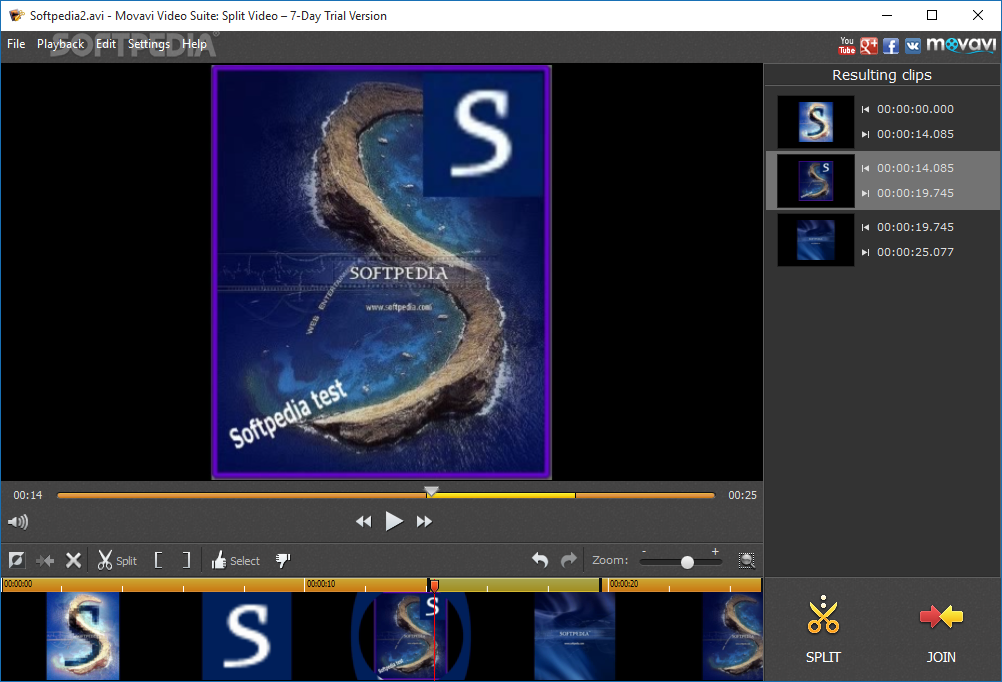Click the delete X icon in toolbar
Screen dimensions: 1002x682
coord(73,561)
